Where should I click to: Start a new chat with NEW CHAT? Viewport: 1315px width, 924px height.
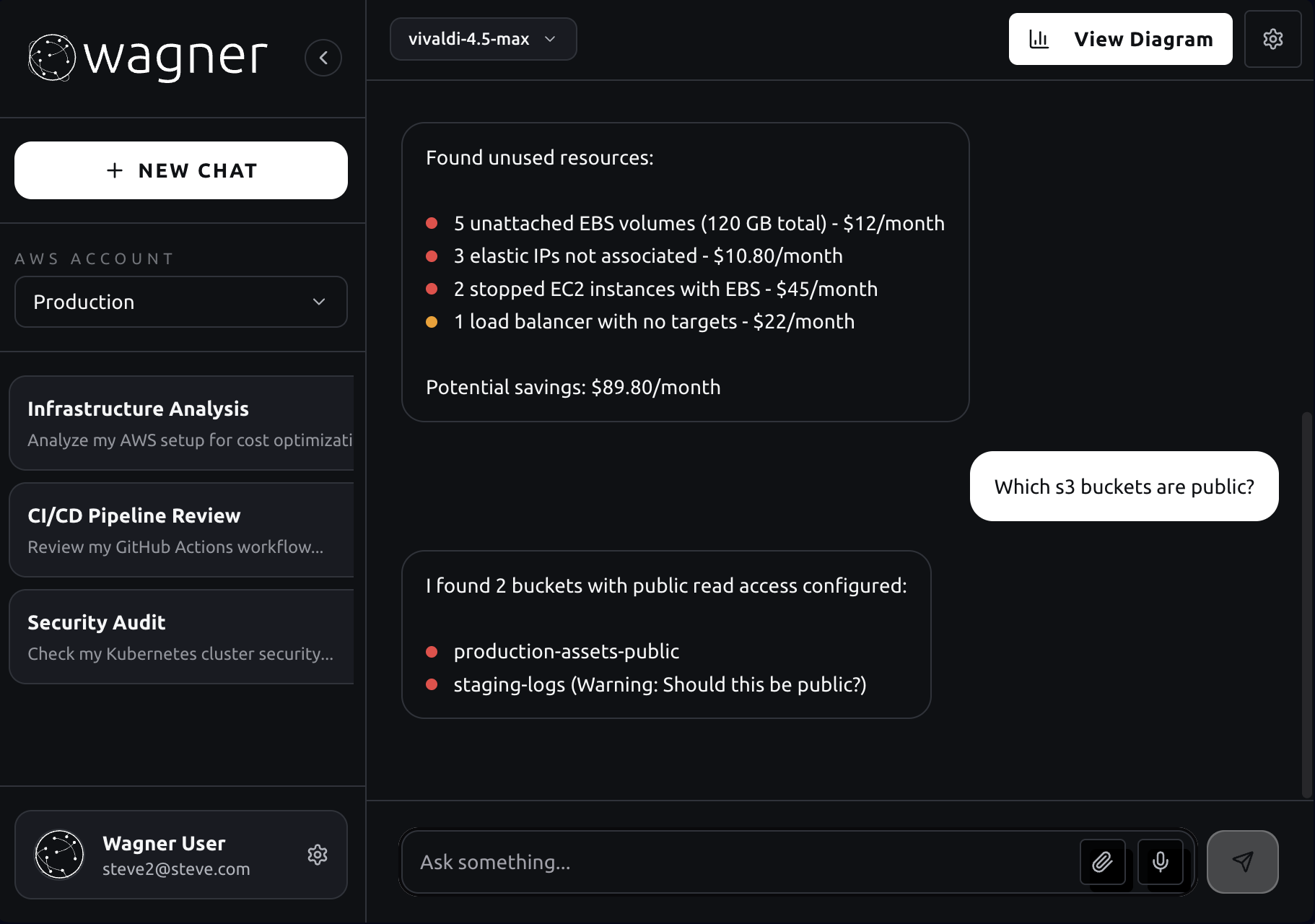(180, 170)
